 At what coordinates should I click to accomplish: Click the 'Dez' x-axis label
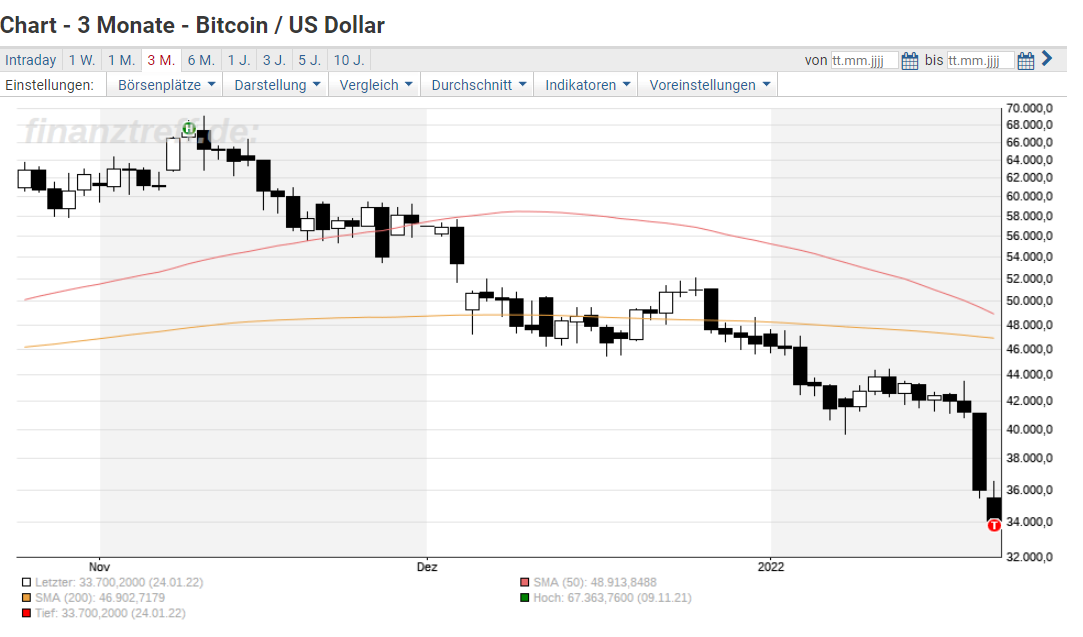(427, 567)
